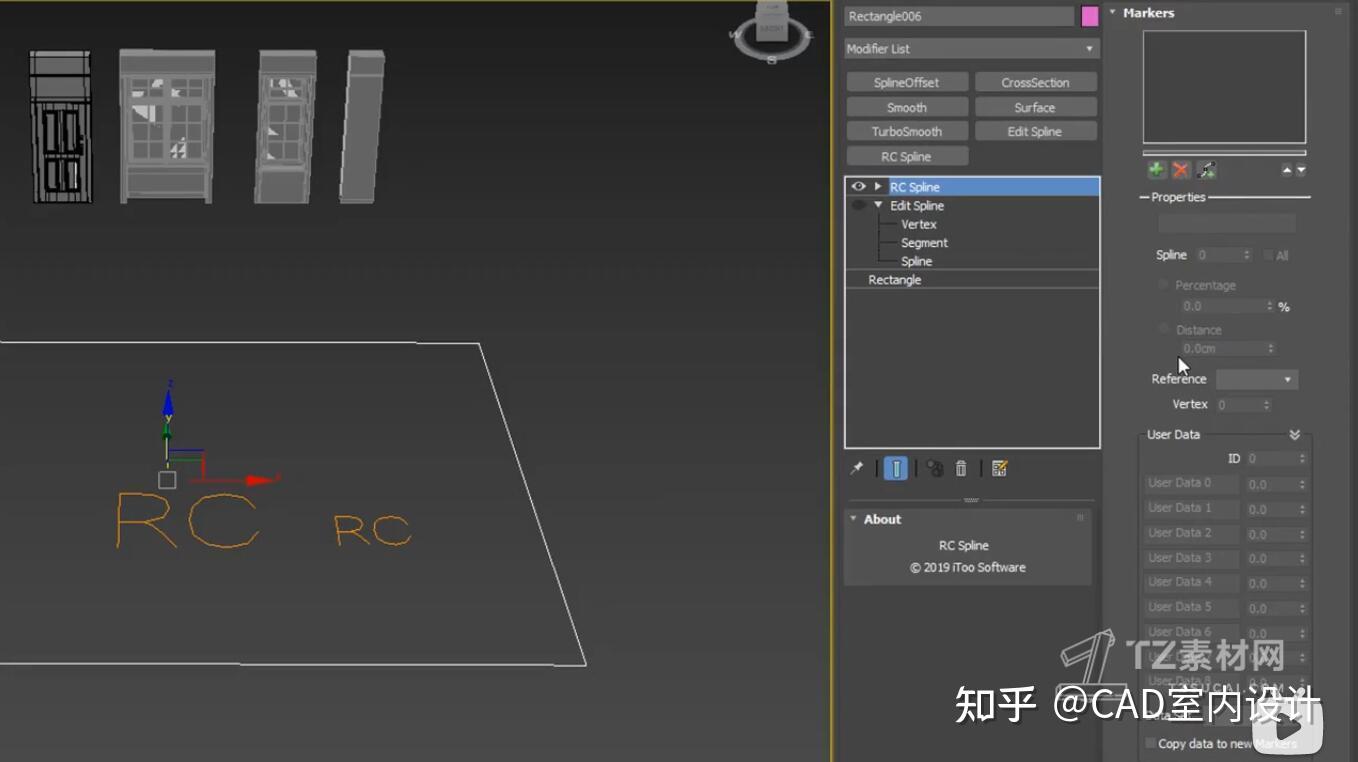Image resolution: width=1358 pixels, height=762 pixels.
Task: Click Remove Modifier trash icon
Action: click(961, 468)
